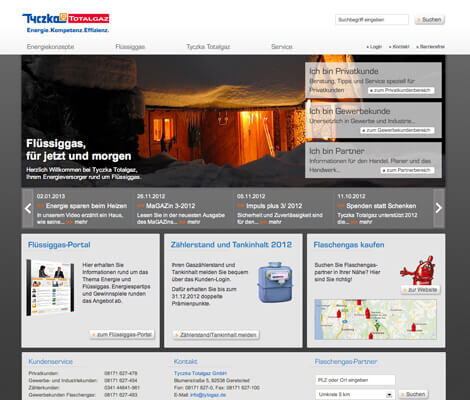Screen dimensions: 470x400
Task: Focus the Suchbegriff eingeben search field
Action: [x=372, y=20]
